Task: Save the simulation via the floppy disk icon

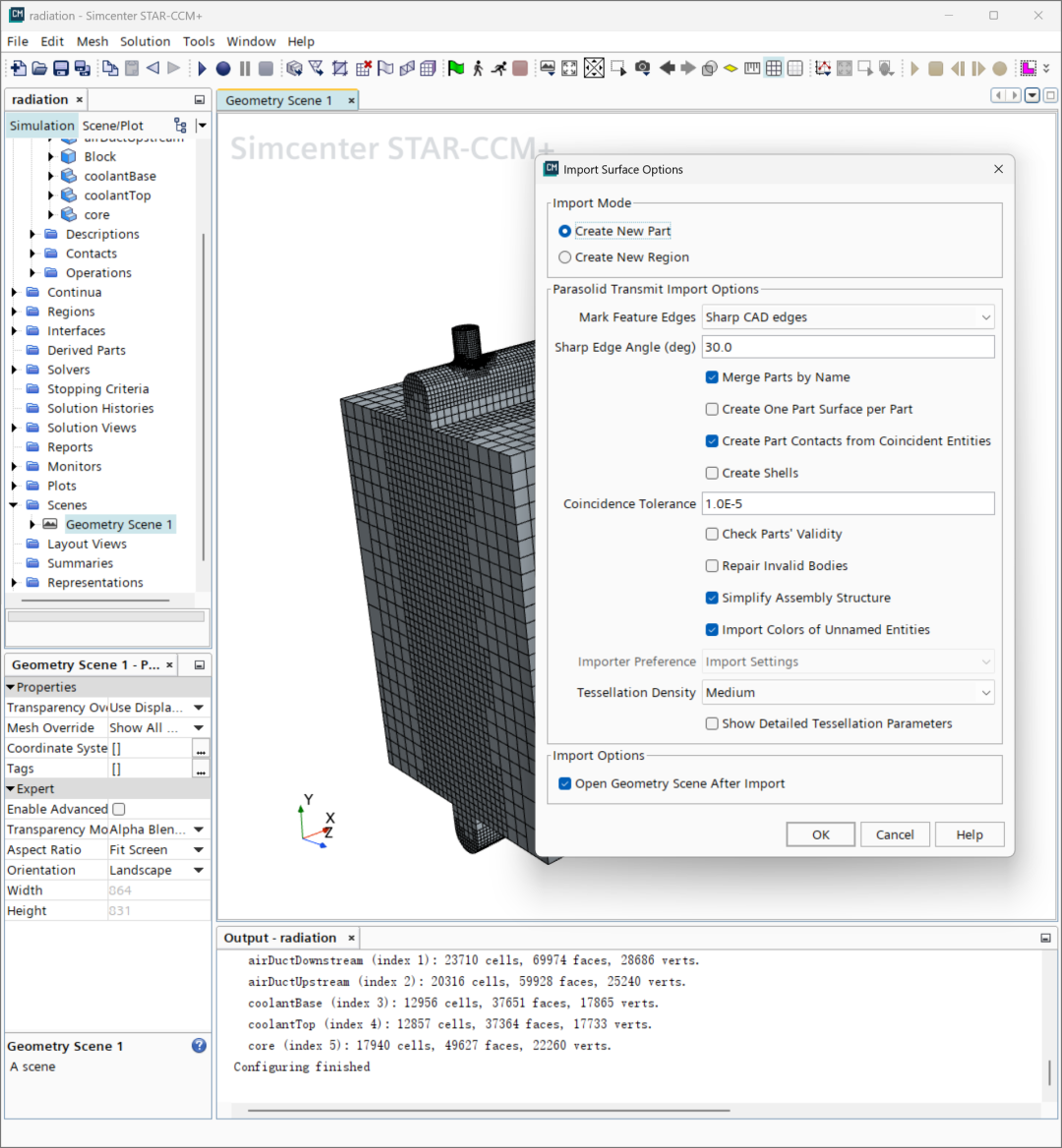Action: [x=61, y=69]
